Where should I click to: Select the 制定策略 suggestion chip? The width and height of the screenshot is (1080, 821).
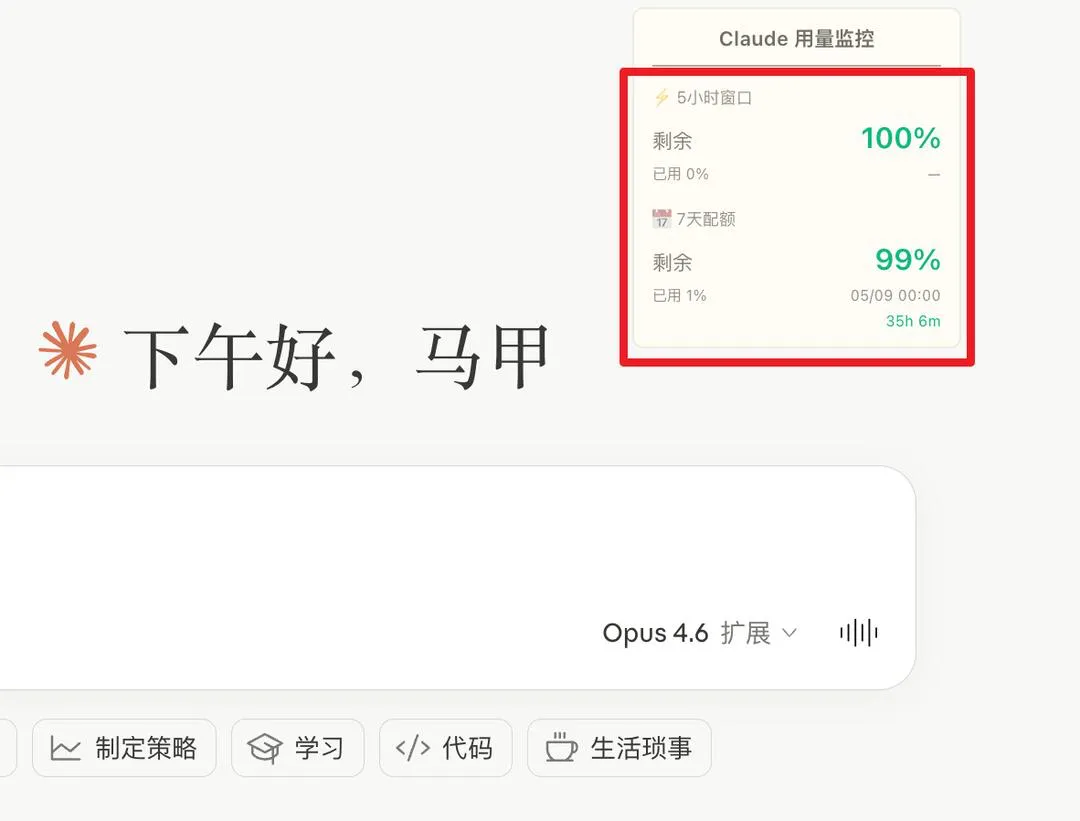pos(124,748)
